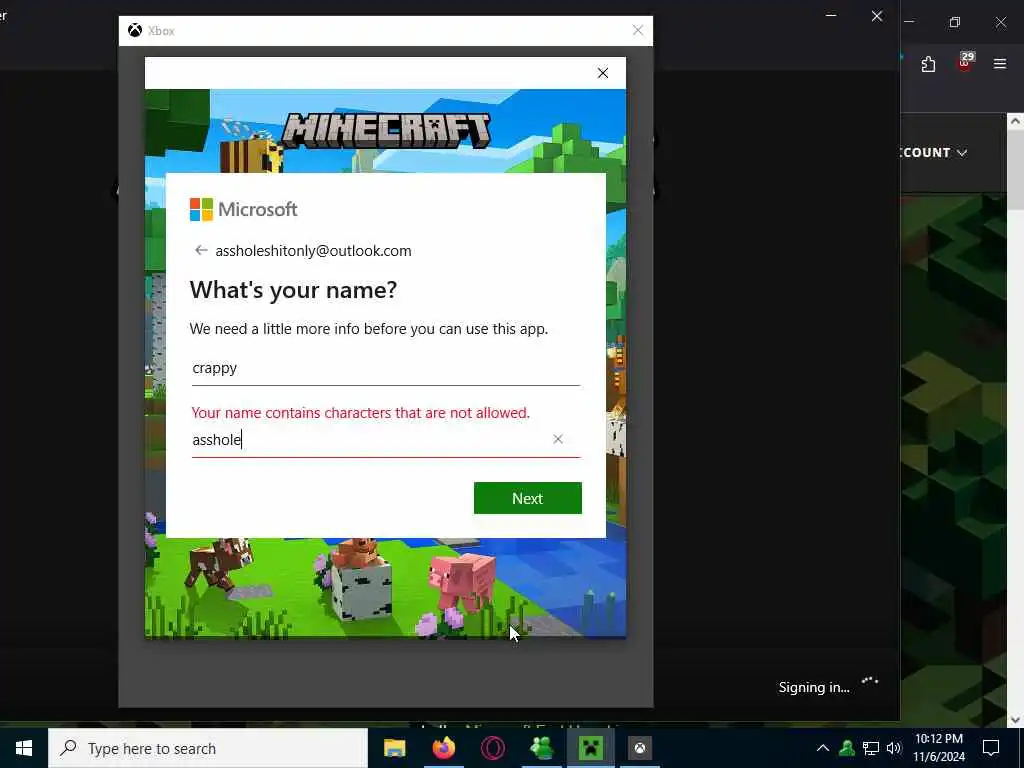Click the green Next button

coord(528,498)
